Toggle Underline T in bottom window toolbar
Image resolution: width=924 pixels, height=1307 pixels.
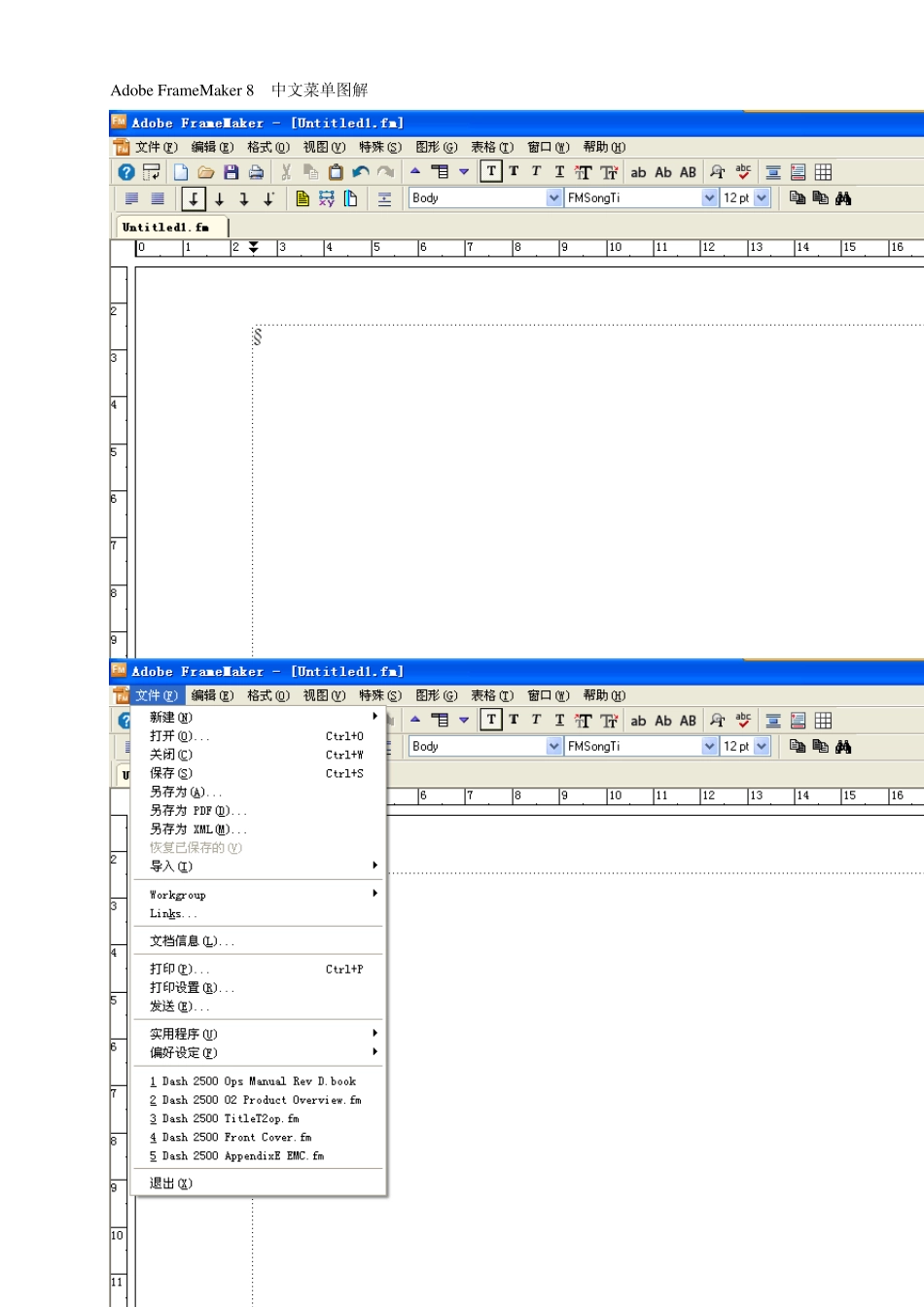(x=559, y=721)
